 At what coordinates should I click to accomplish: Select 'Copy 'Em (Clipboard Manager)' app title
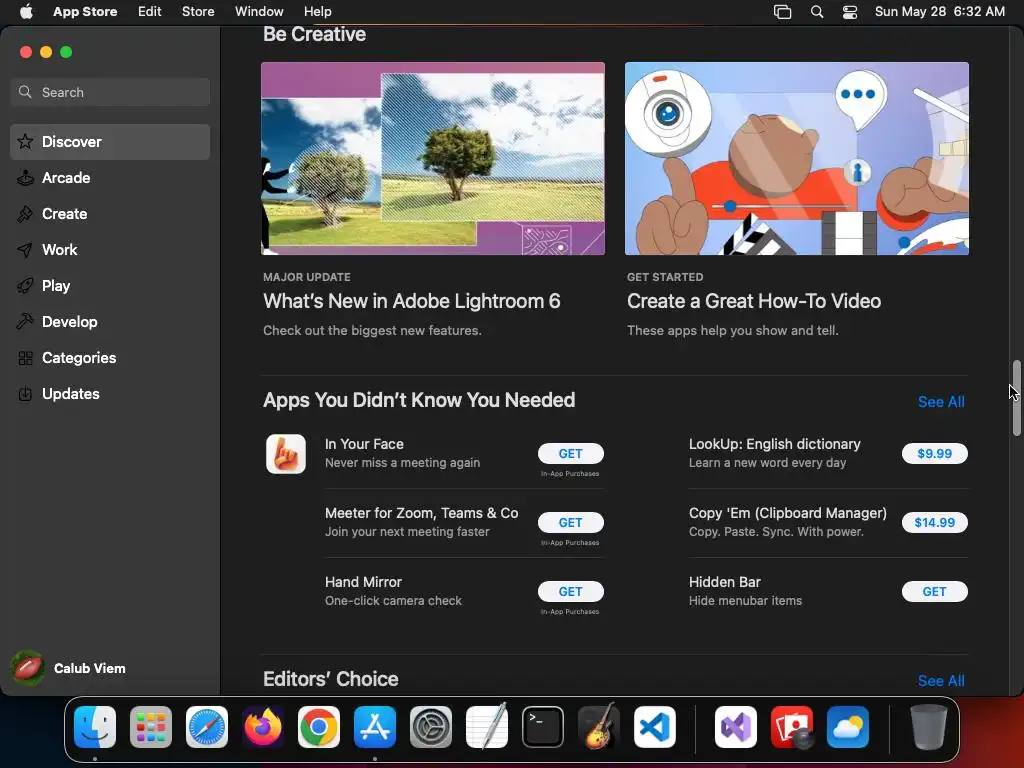tap(788, 513)
